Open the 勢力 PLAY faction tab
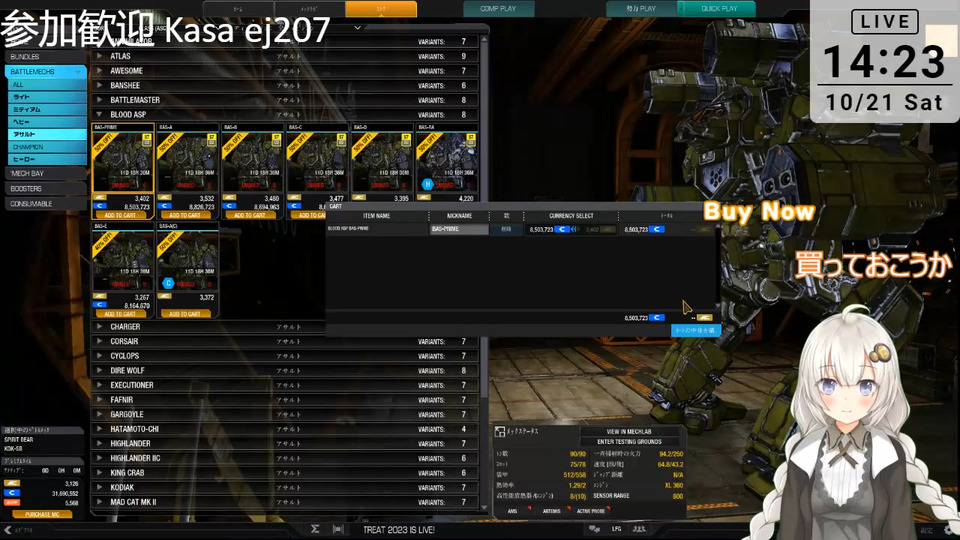960x540 pixels. [641, 9]
